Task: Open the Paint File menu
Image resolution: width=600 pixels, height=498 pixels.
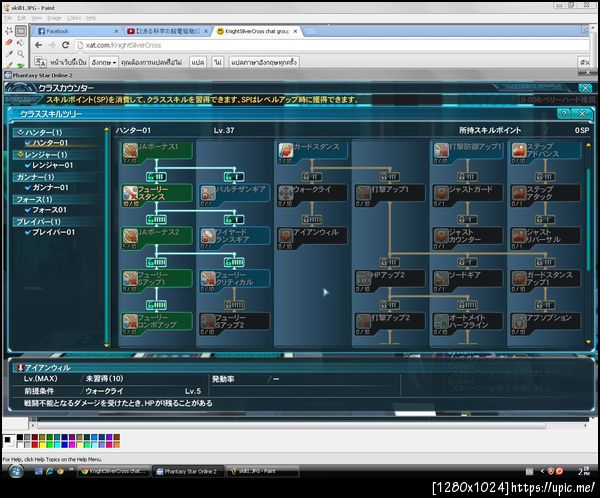Action: (x=8, y=18)
